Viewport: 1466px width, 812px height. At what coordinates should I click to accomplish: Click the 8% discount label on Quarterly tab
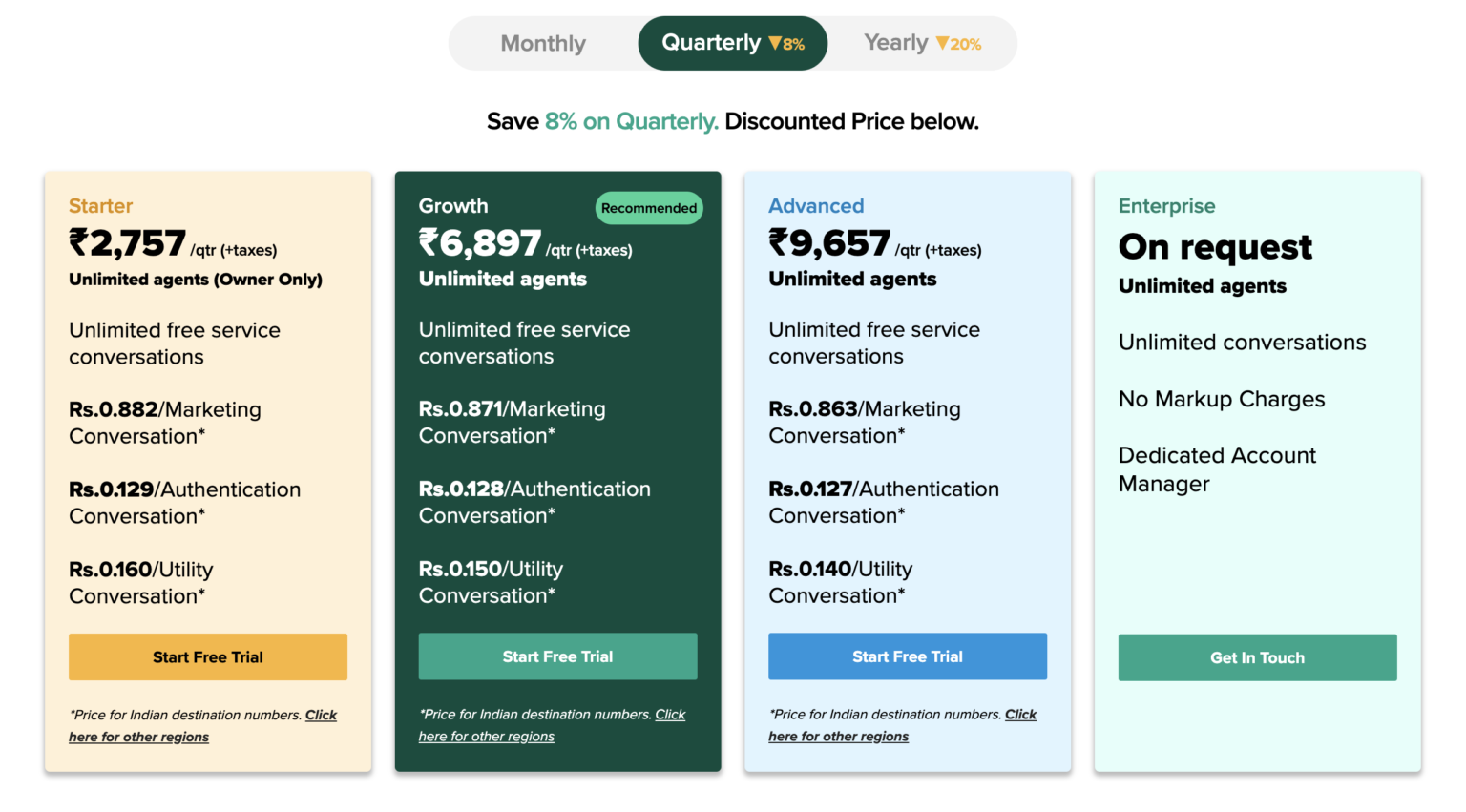(792, 43)
